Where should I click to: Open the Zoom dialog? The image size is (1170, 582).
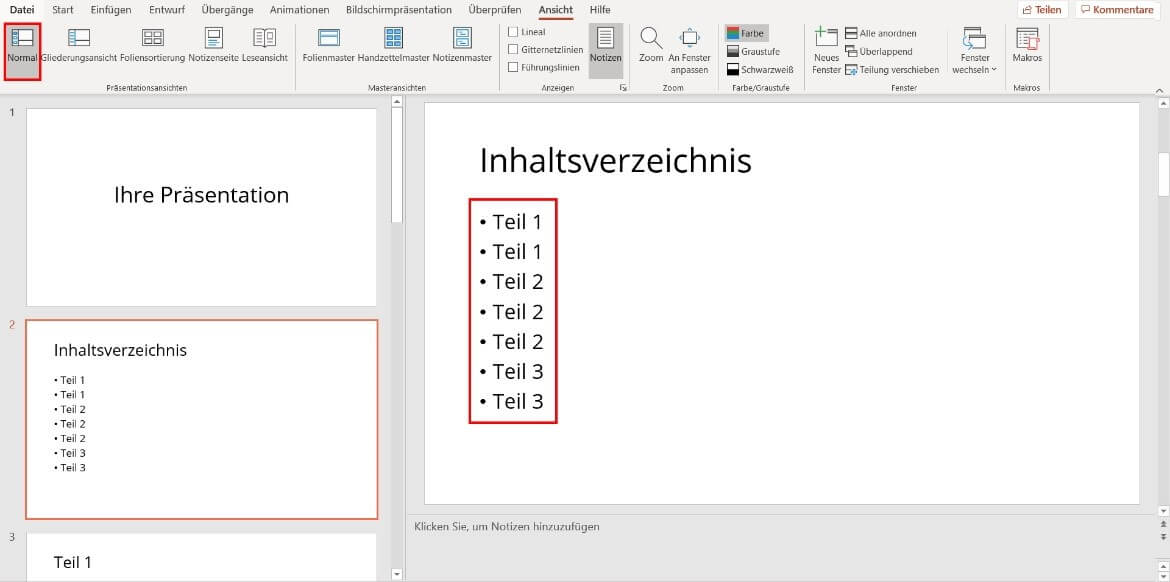click(651, 45)
